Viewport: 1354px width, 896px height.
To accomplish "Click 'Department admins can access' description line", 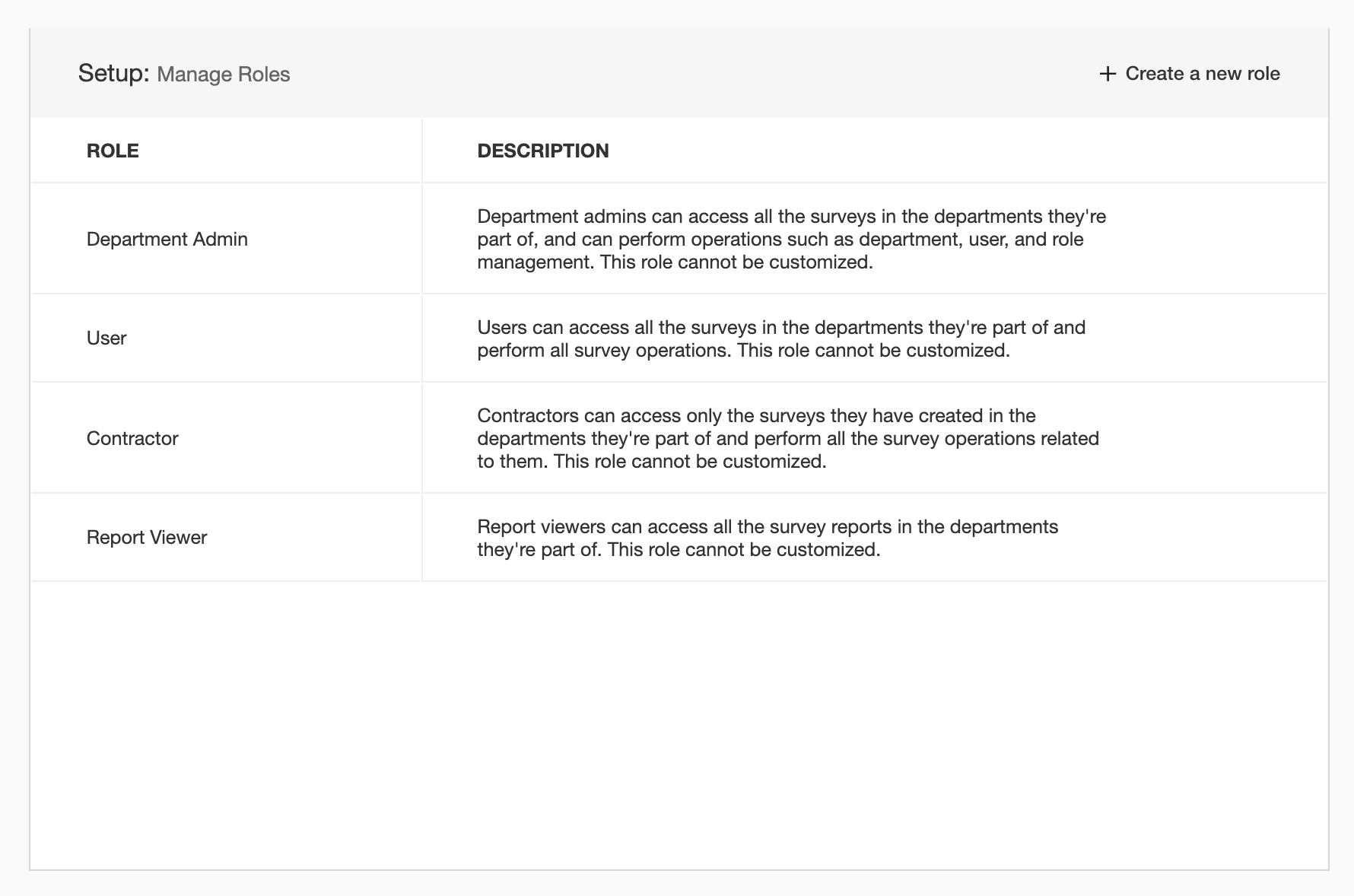I will 791,217.
